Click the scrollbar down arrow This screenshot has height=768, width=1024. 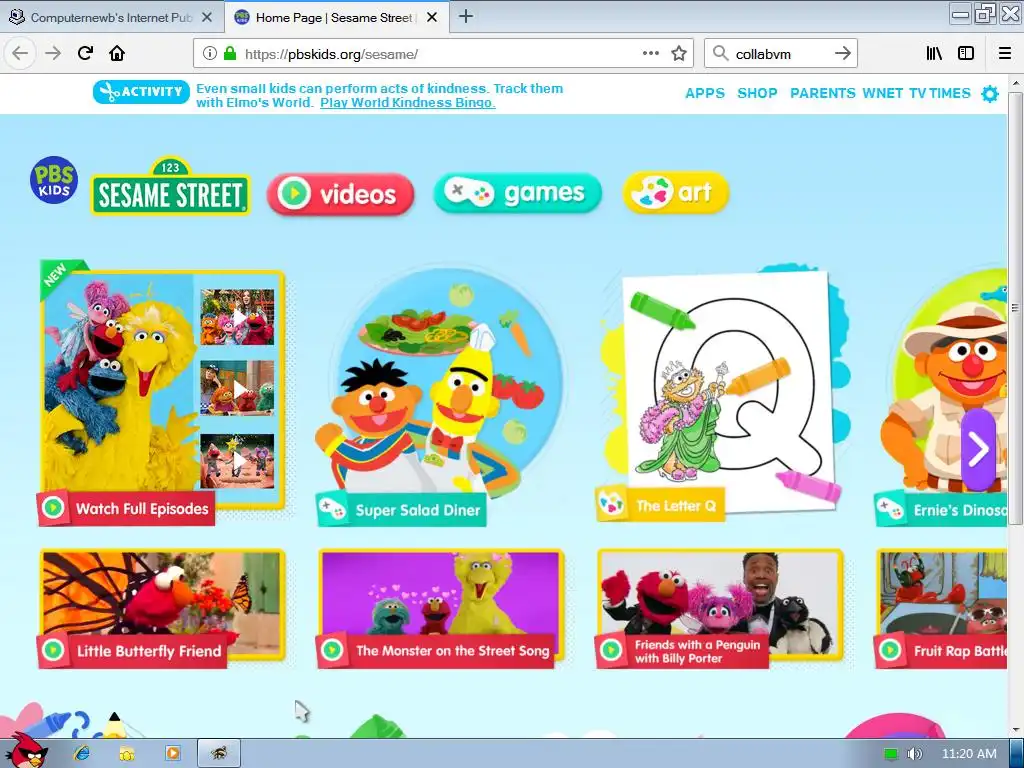[x=1015, y=730]
